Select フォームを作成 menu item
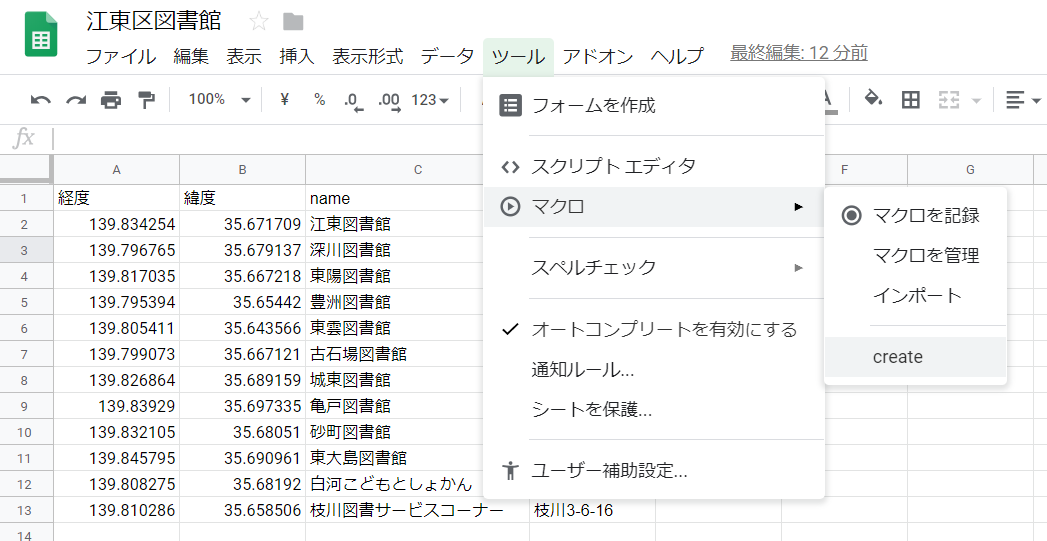The width and height of the screenshot is (1047, 541). [654, 105]
